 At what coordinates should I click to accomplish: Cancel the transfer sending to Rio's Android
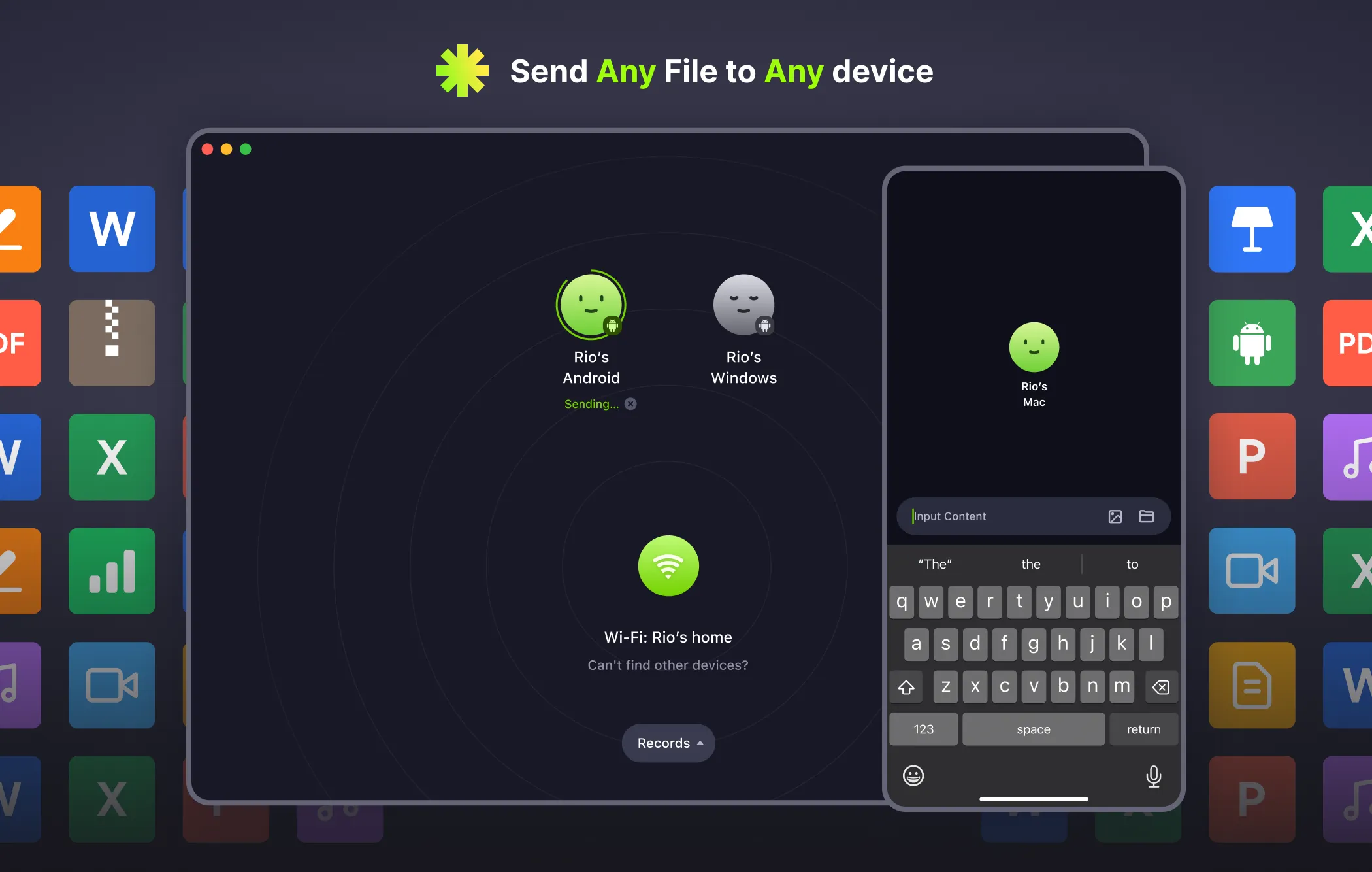pos(630,403)
